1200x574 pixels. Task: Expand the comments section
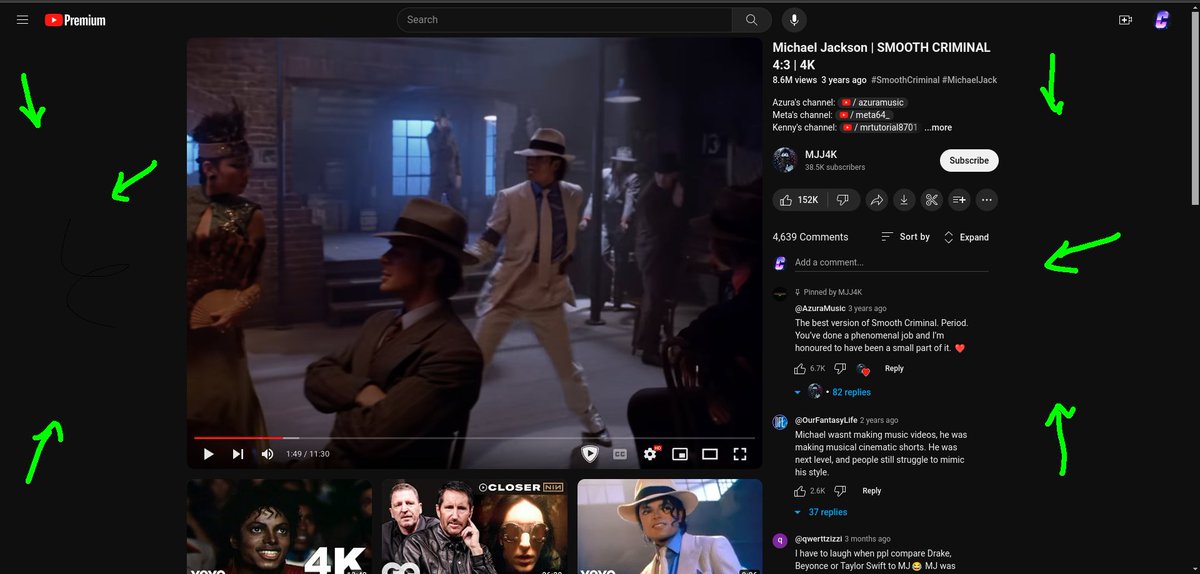click(966, 237)
